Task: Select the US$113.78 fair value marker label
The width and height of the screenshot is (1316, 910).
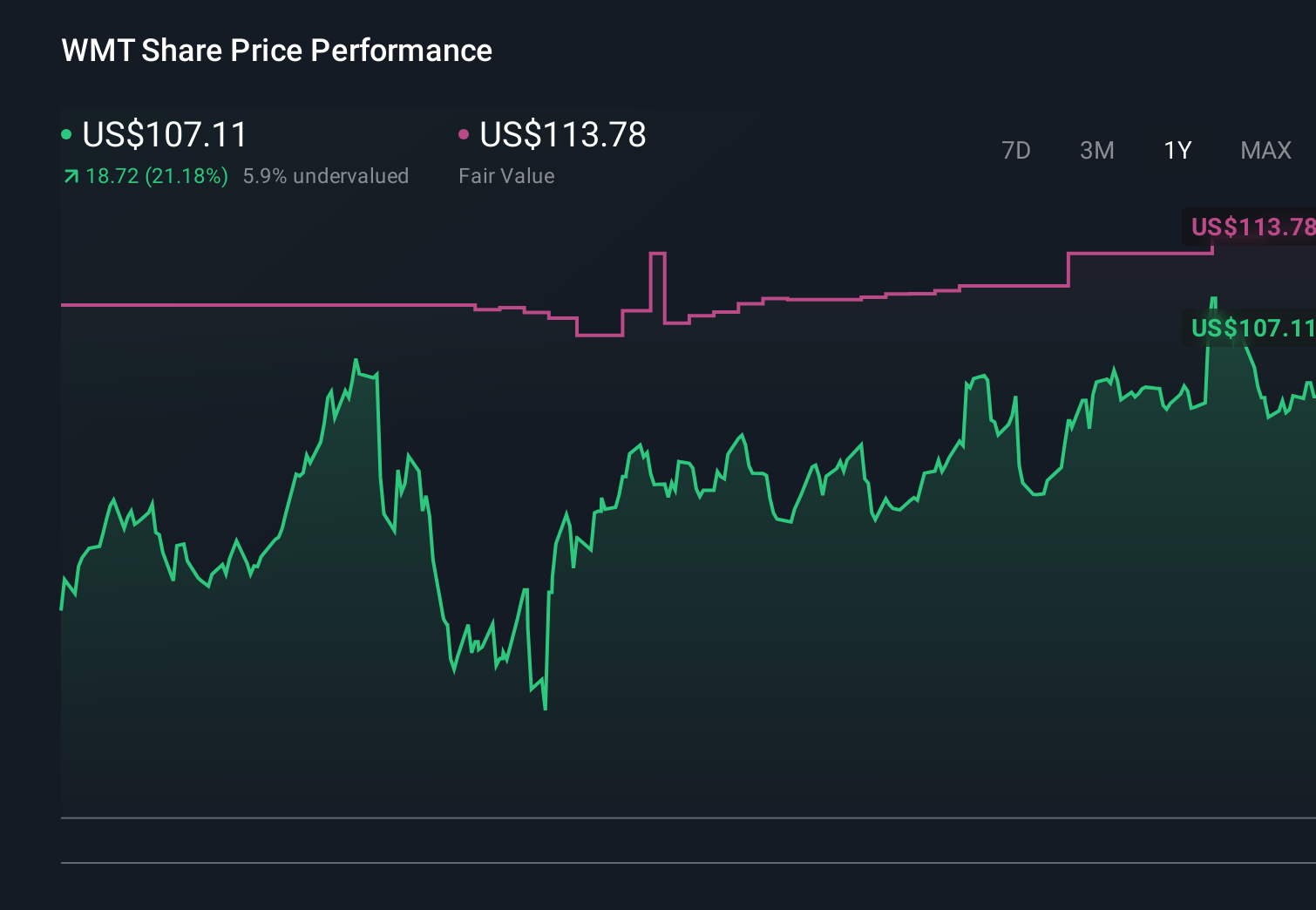Action: (x=1253, y=227)
